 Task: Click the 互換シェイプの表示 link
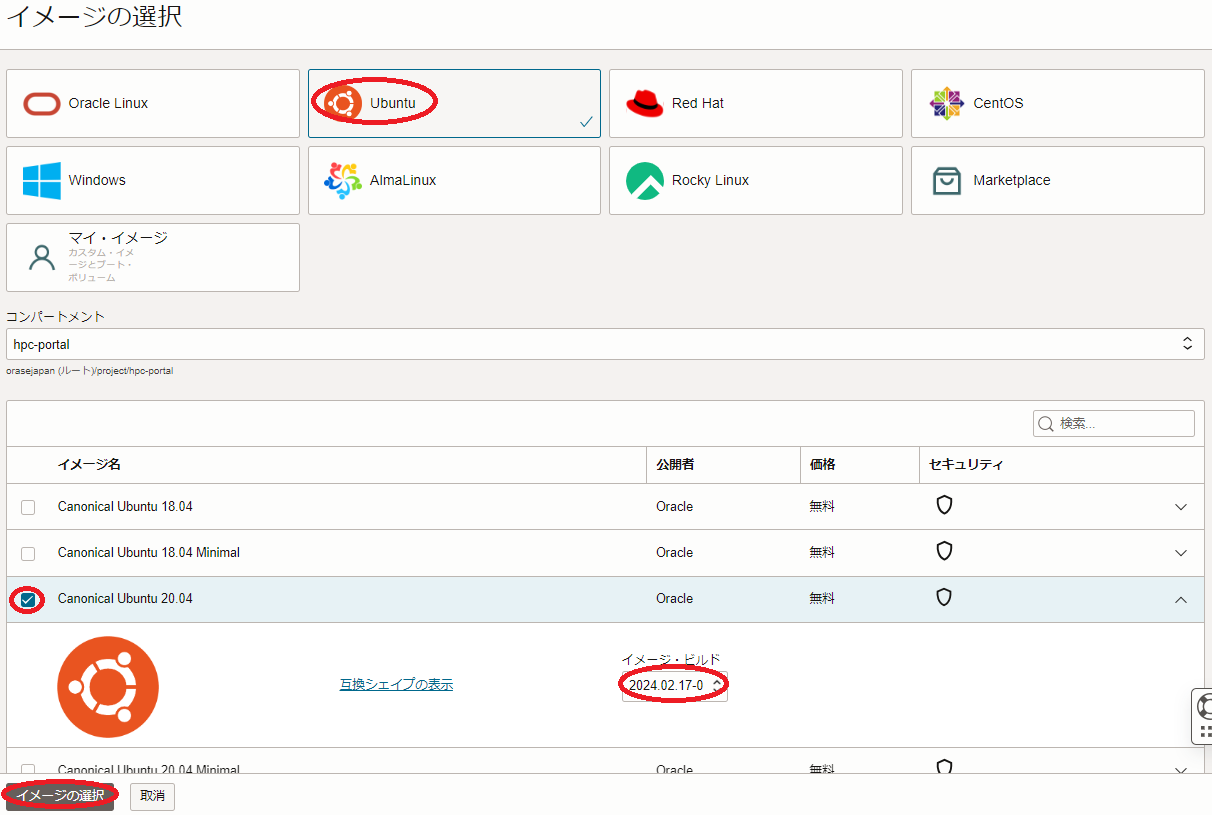coord(396,685)
